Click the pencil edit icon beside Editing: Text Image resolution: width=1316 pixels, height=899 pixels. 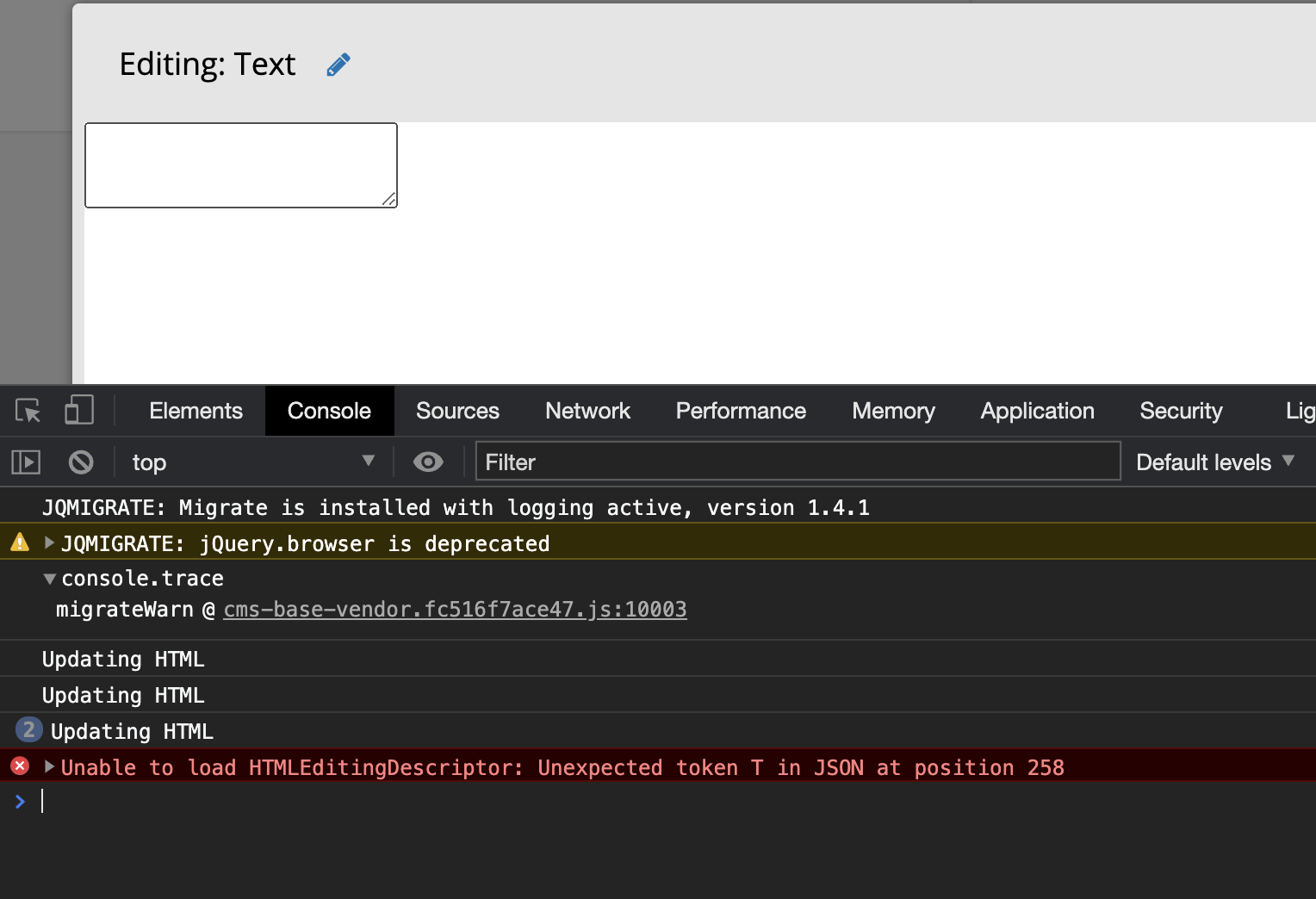(x=338, y=65)
